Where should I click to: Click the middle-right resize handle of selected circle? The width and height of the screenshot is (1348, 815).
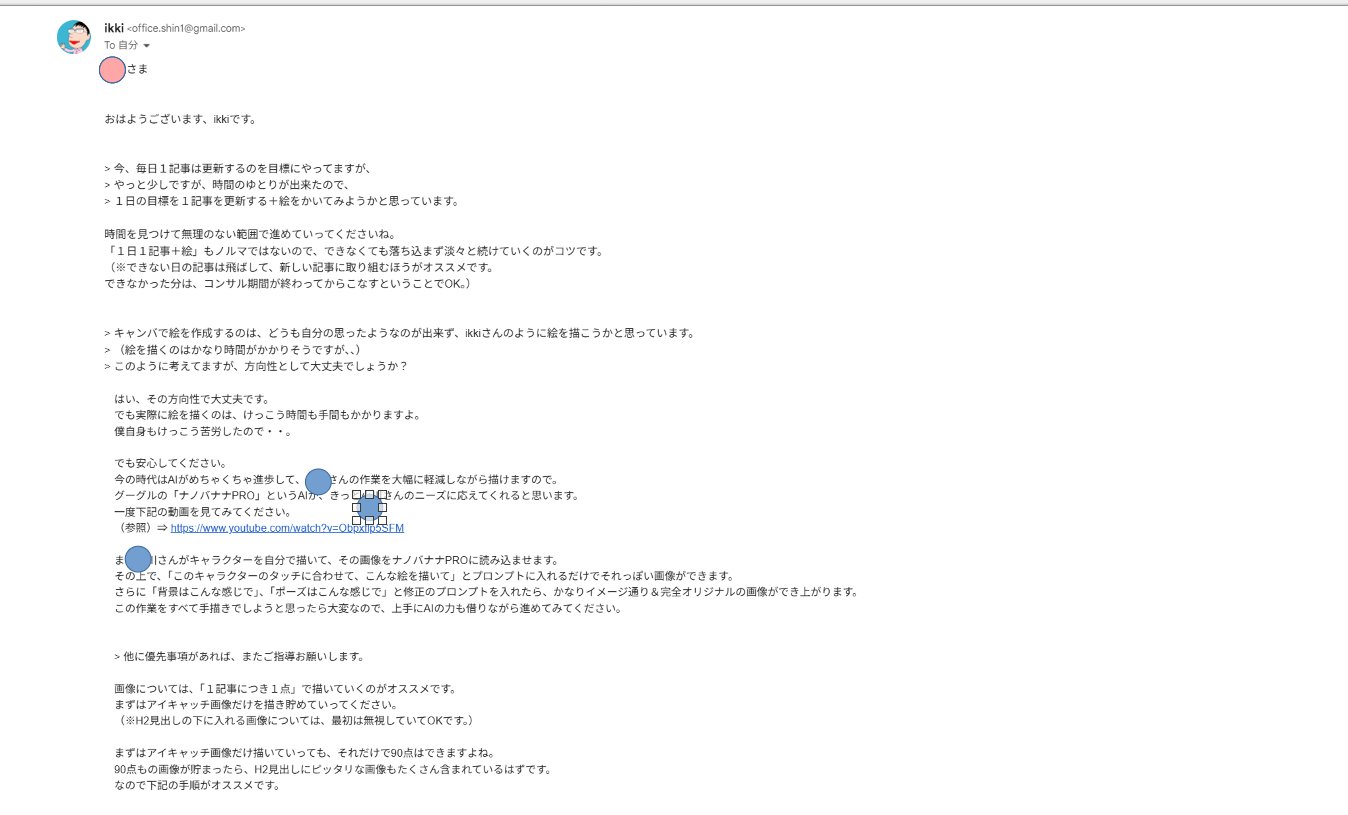tap(382, 507)
